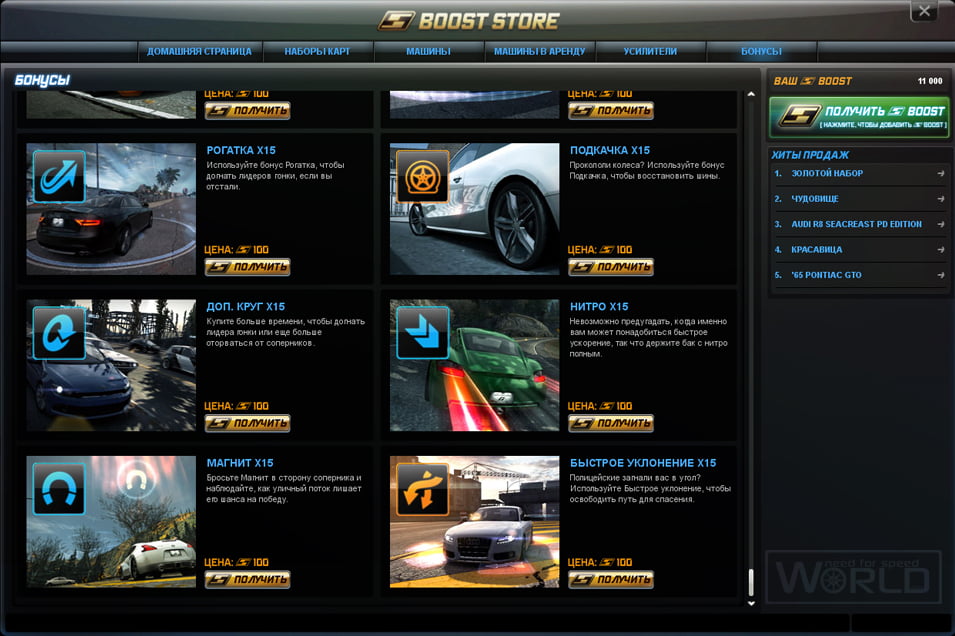Viewport: 955px width, 636px height.
Task: Click arrow icon next to '65 Pontiac GTO
Action: [x=940, y=275]
